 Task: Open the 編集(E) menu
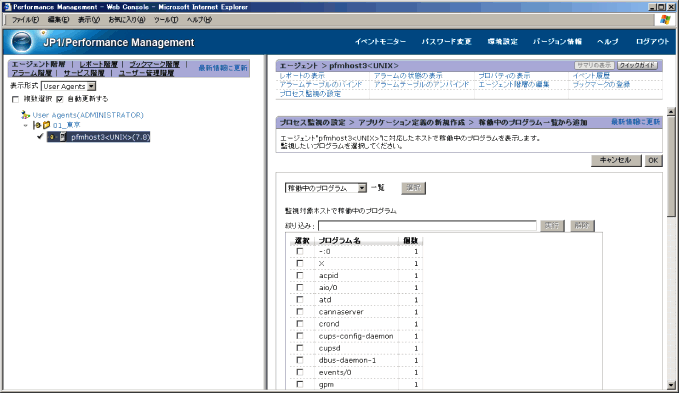58,19
